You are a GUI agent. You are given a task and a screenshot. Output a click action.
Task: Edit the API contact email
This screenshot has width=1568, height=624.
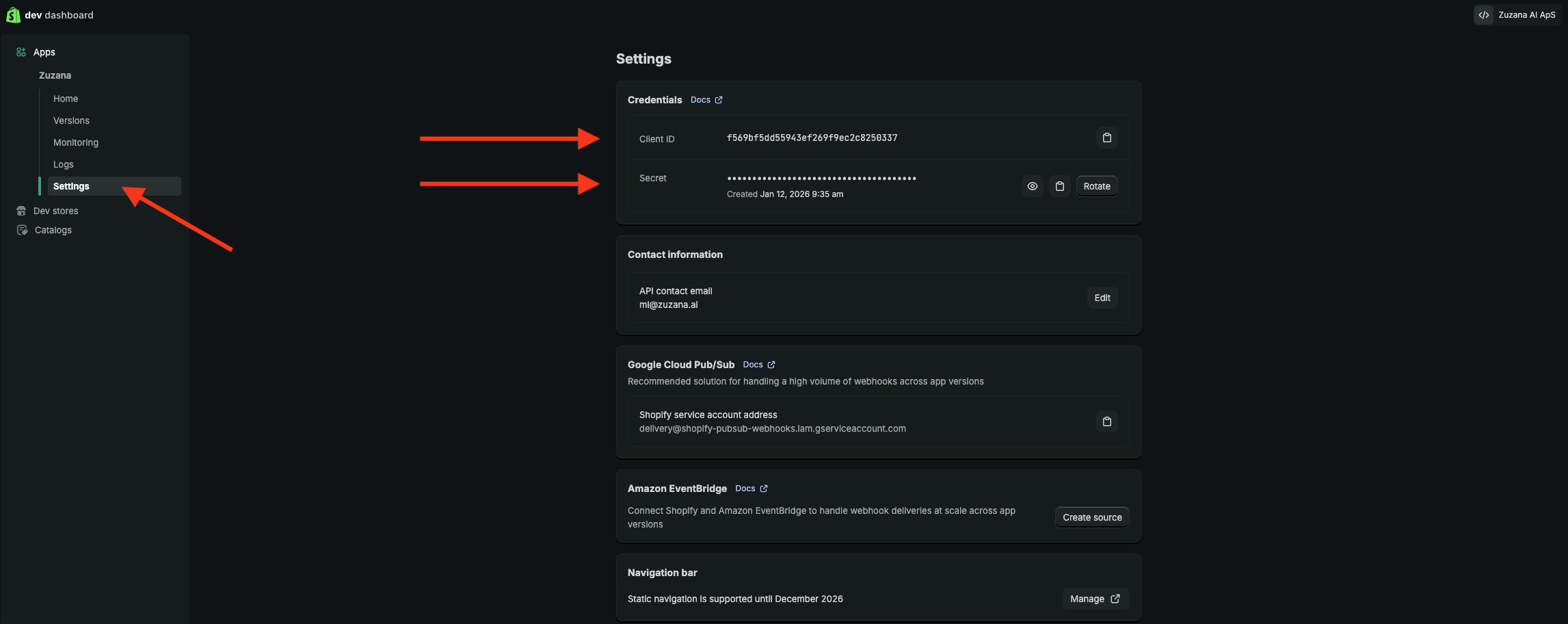pos(1102,298)
